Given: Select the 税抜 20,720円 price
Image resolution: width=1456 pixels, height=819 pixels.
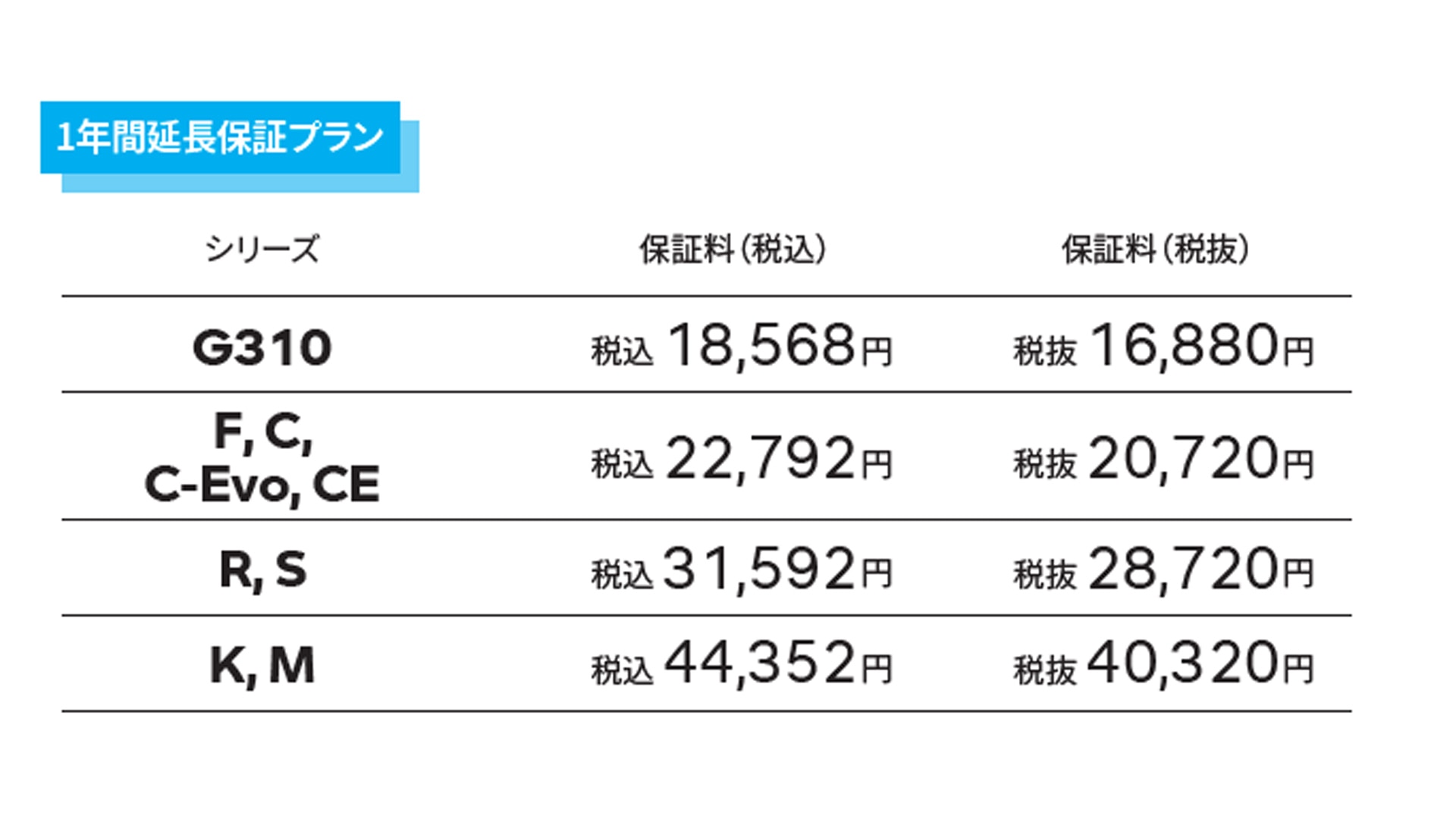Looking at the screenshot, I should click(1163, 459).
